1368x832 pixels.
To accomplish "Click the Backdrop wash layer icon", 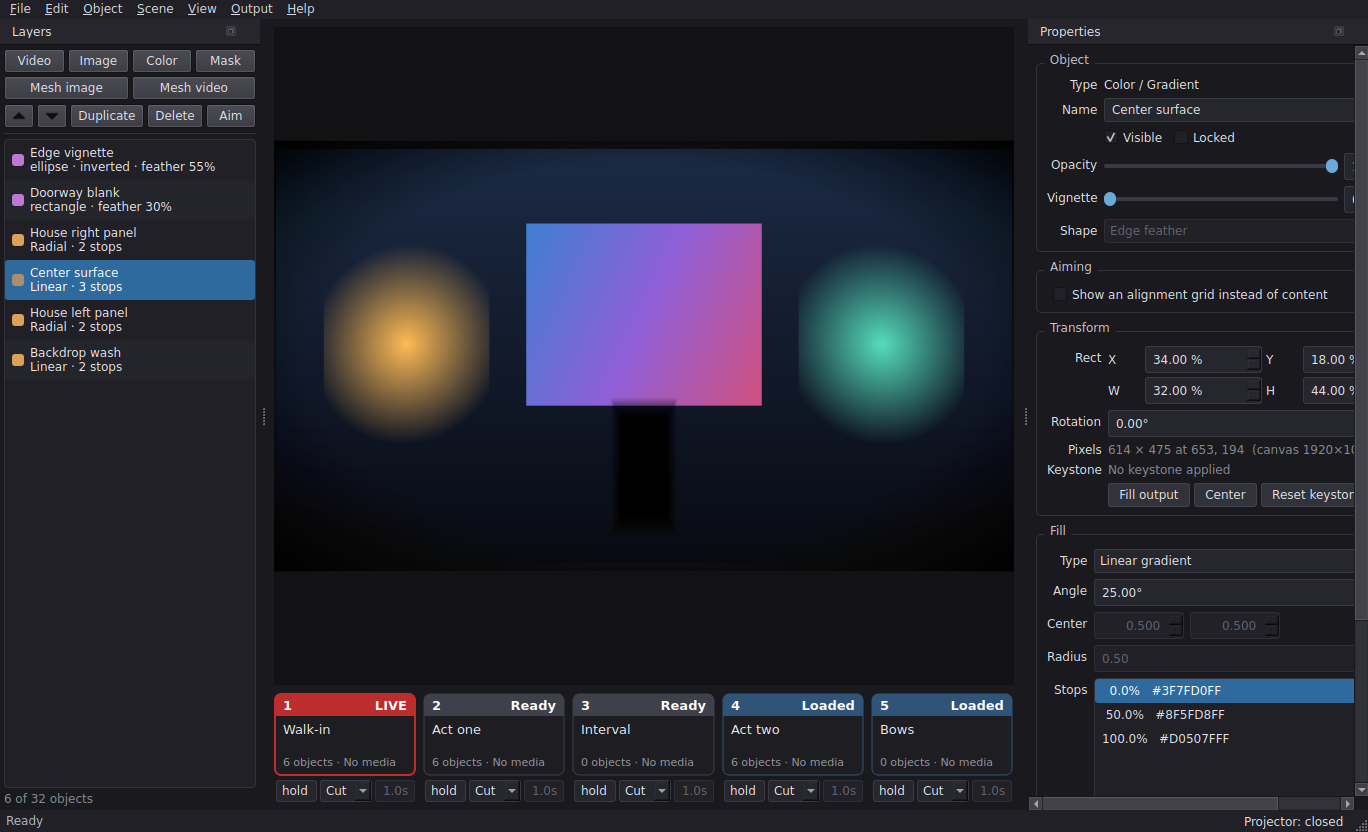I will point(18,360).
